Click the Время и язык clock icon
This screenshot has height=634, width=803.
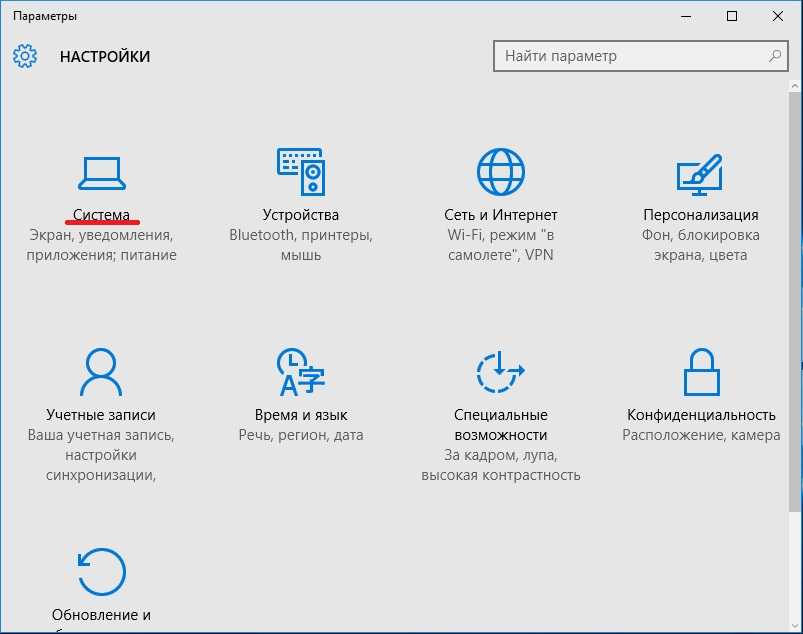[x=301, y=373]
